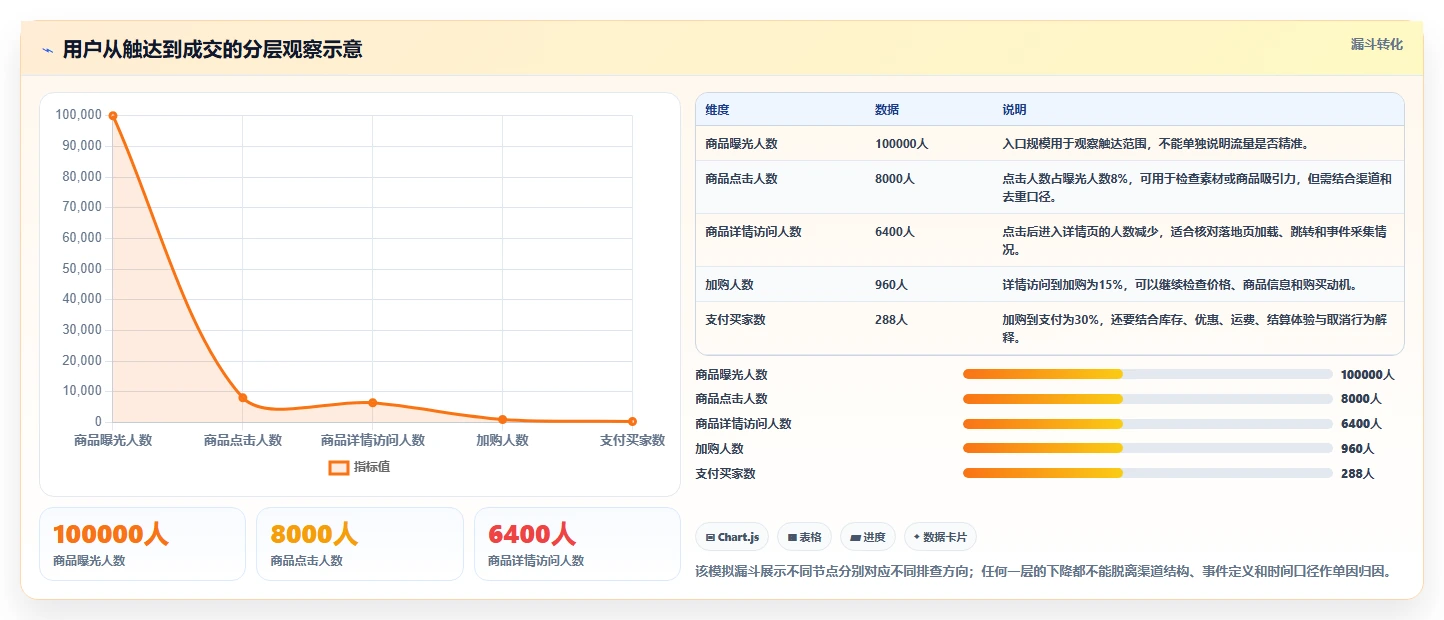The width and height of the screenshot is (1444, 620).
Task: Click the title 用户从触达到成交的分层观察示意
Action: (x=212, y=50)
